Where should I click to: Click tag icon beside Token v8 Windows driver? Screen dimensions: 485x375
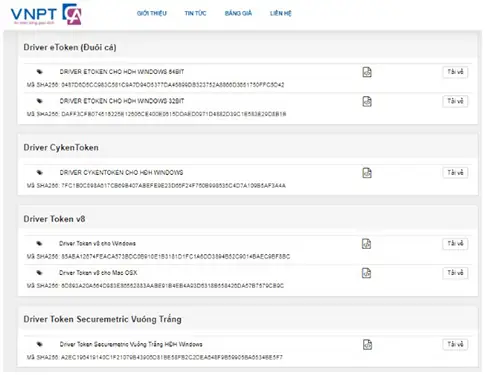[39, 243]
